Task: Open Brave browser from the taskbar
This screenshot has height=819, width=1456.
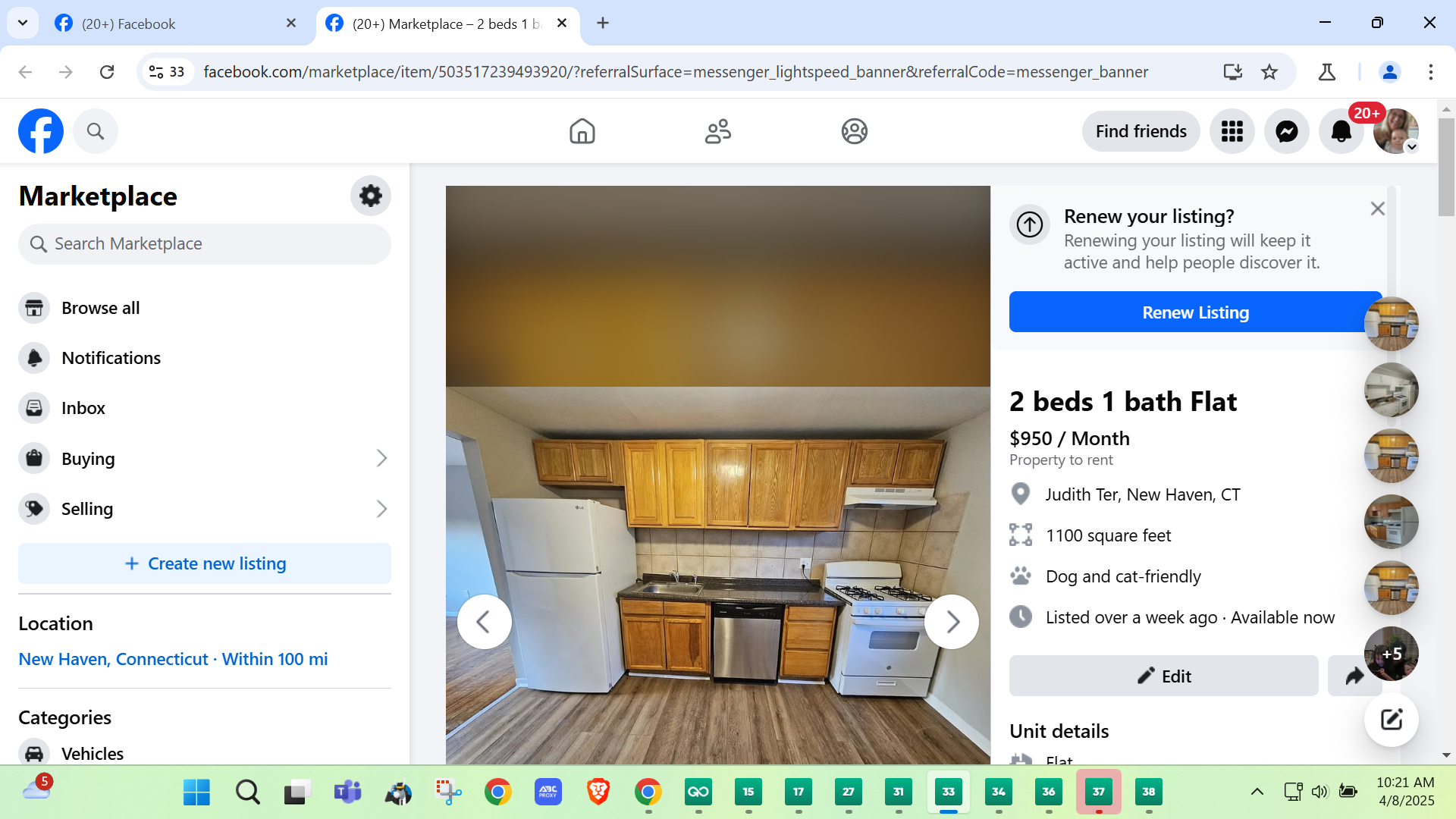Action: click(x=598, y=792)
